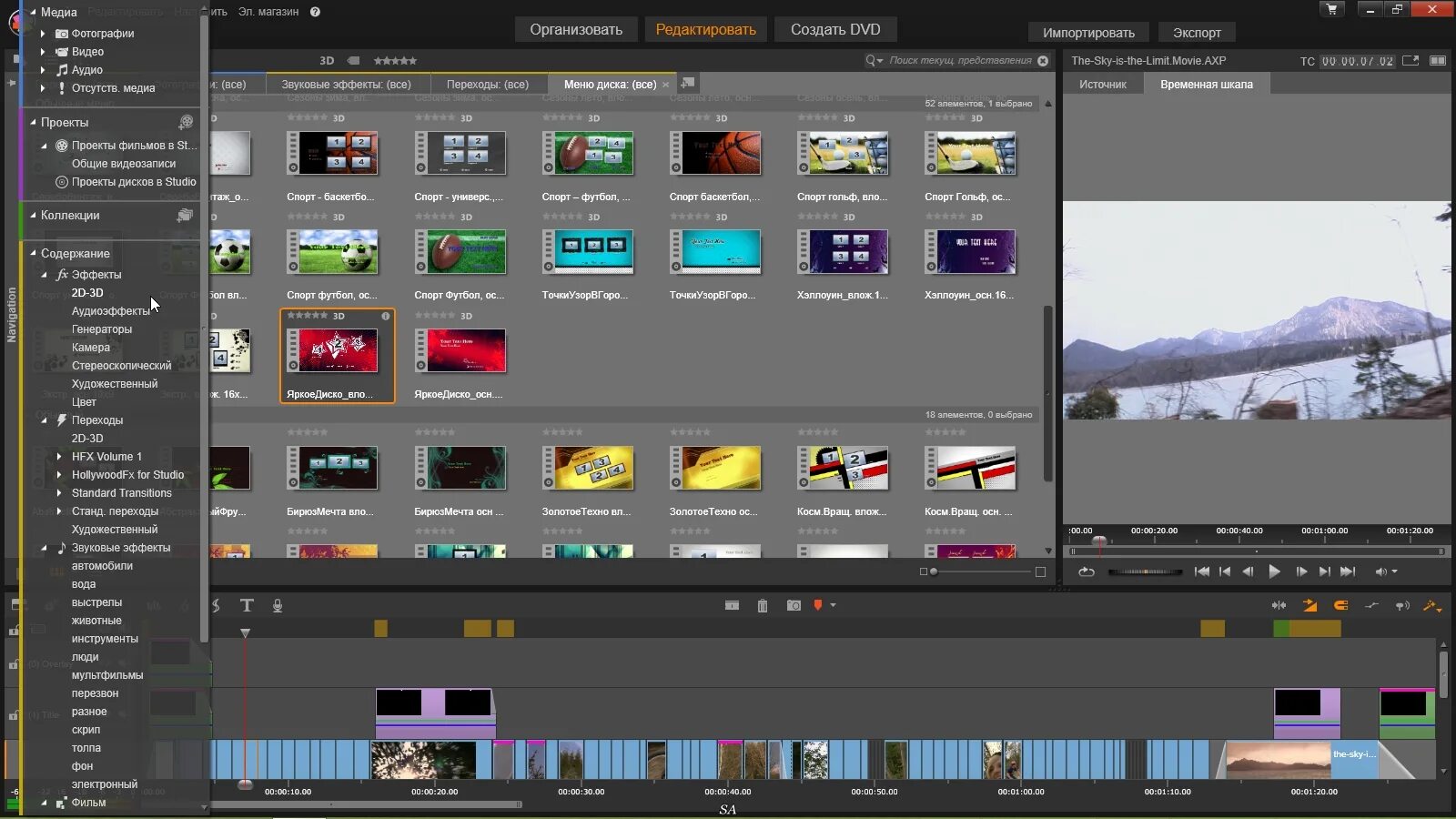Select Проекты дисков в Studio

pyautogui.click(x=134, y=182)
